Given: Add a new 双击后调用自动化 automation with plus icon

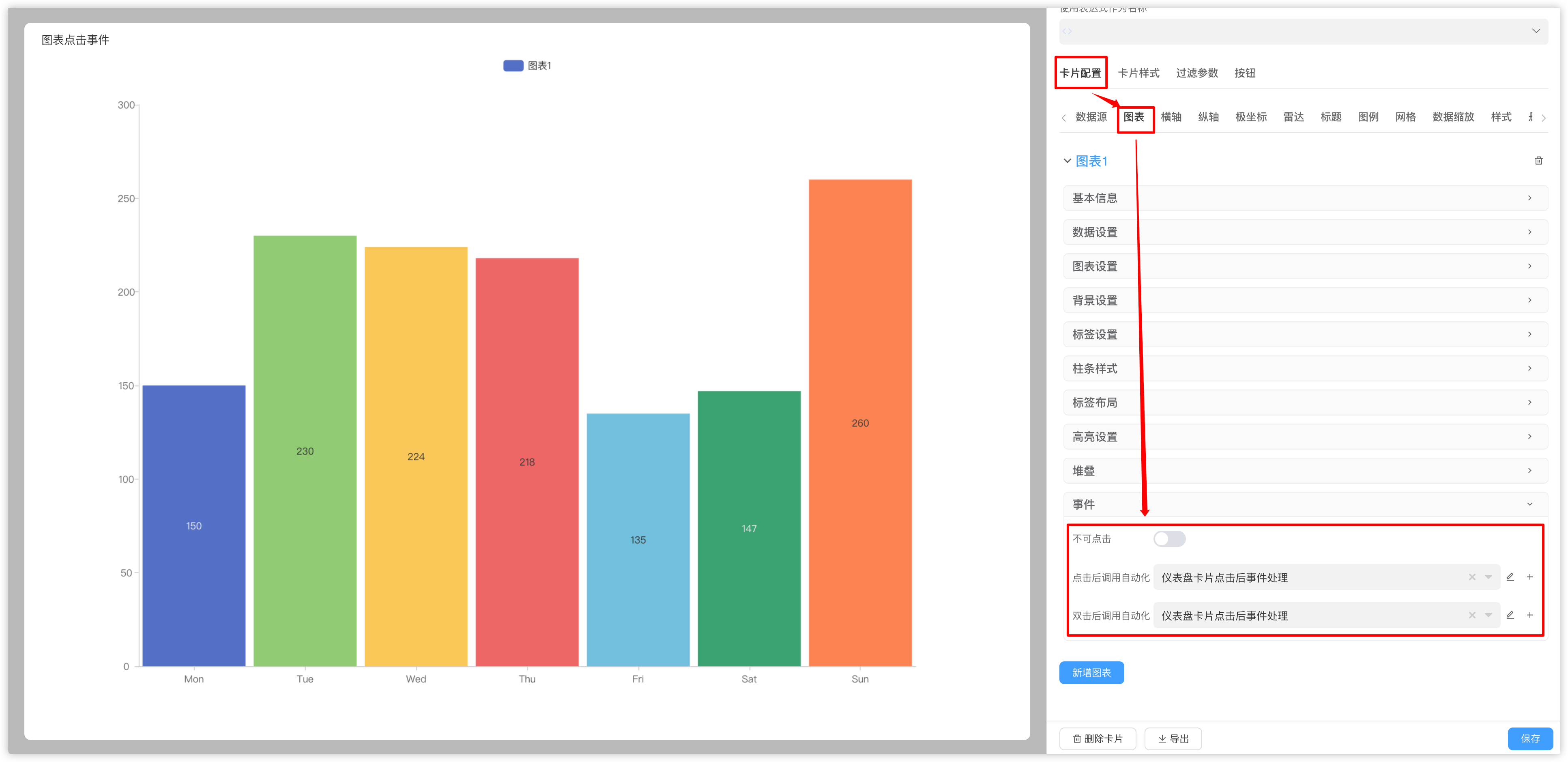Looking at the screenshot, I should point(1529,615).
